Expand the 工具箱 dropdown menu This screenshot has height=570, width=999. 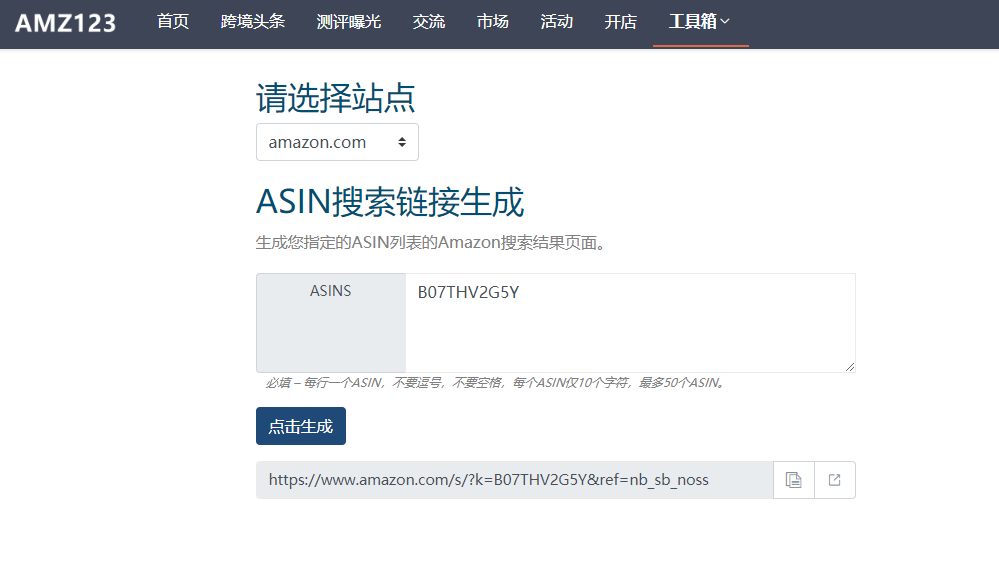click(x=700, y=22)
